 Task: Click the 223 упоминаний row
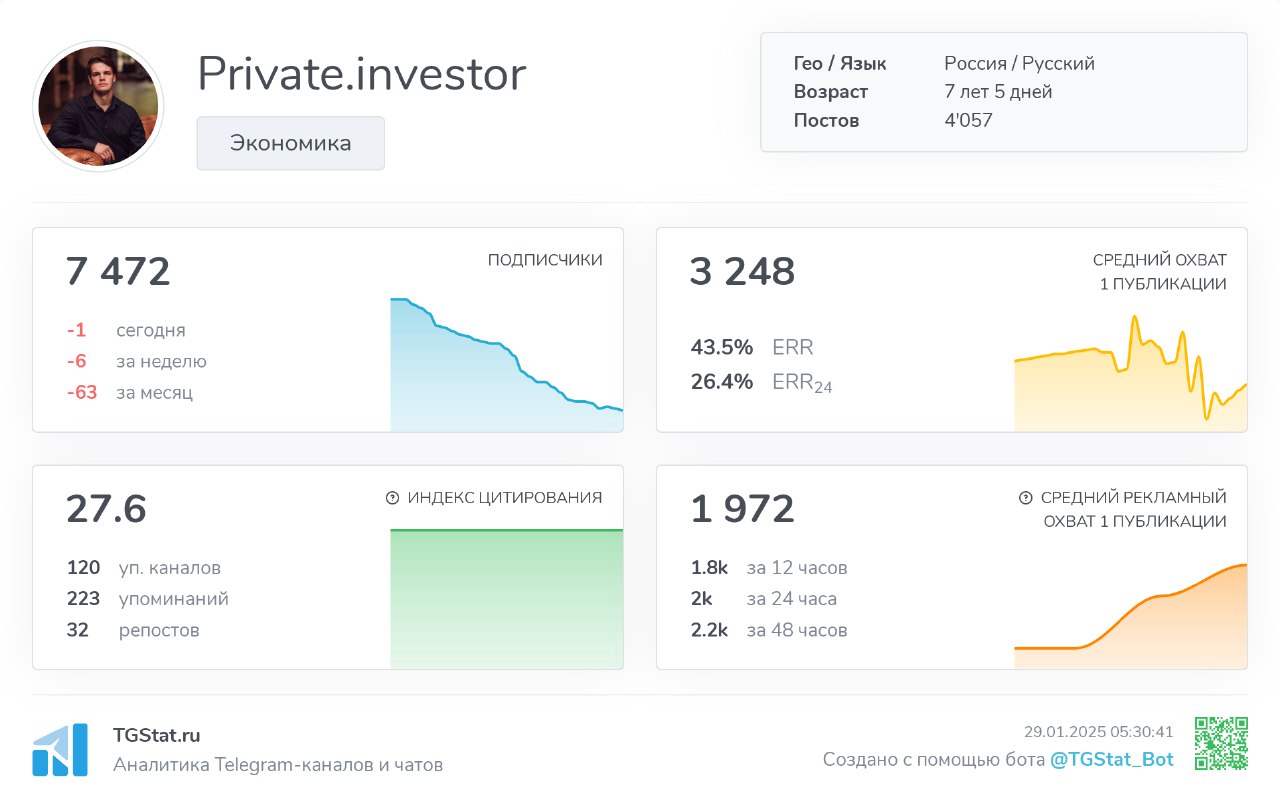pos(148,599)
